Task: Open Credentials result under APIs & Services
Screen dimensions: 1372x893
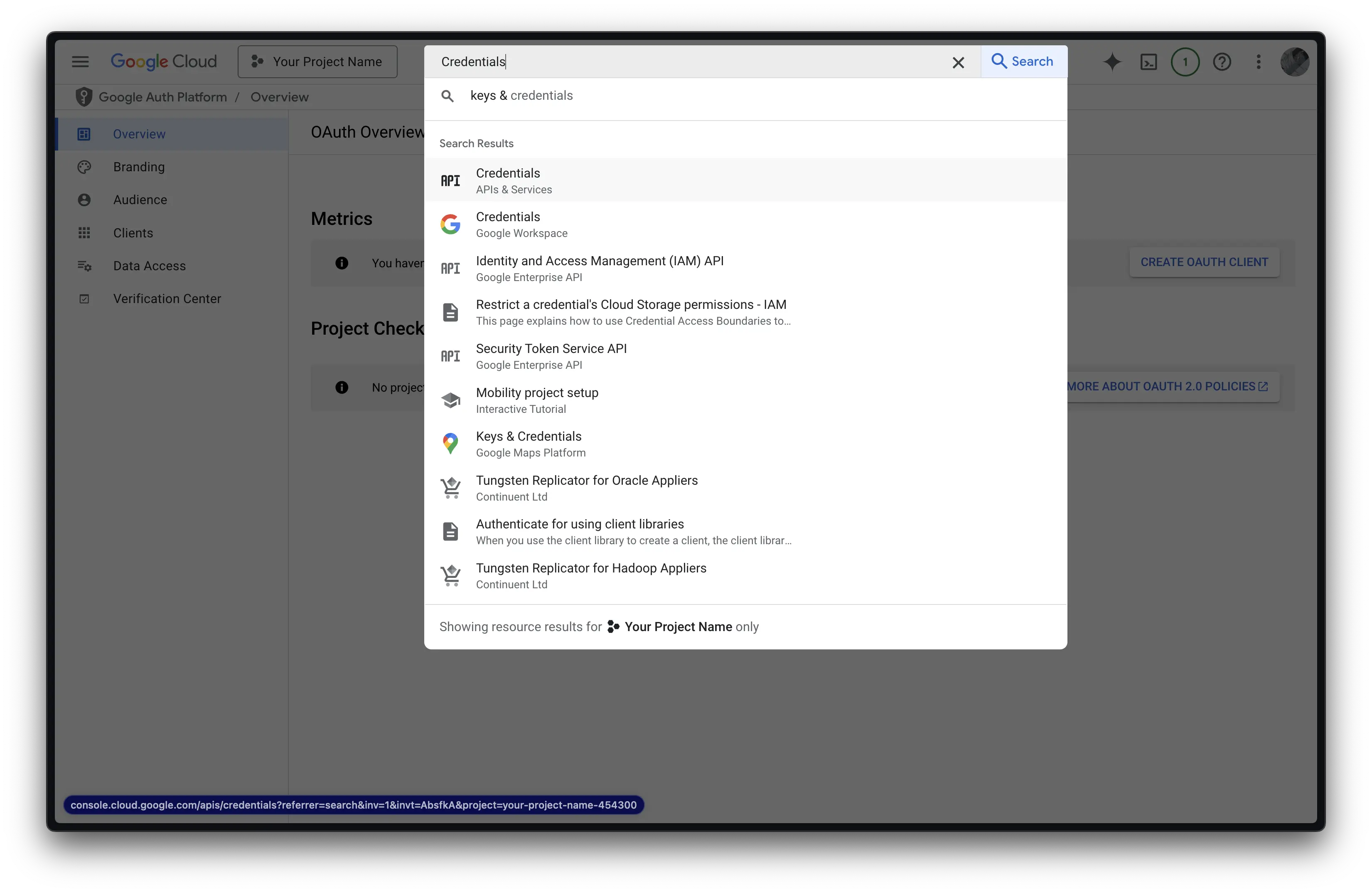Action: [745, 180]
